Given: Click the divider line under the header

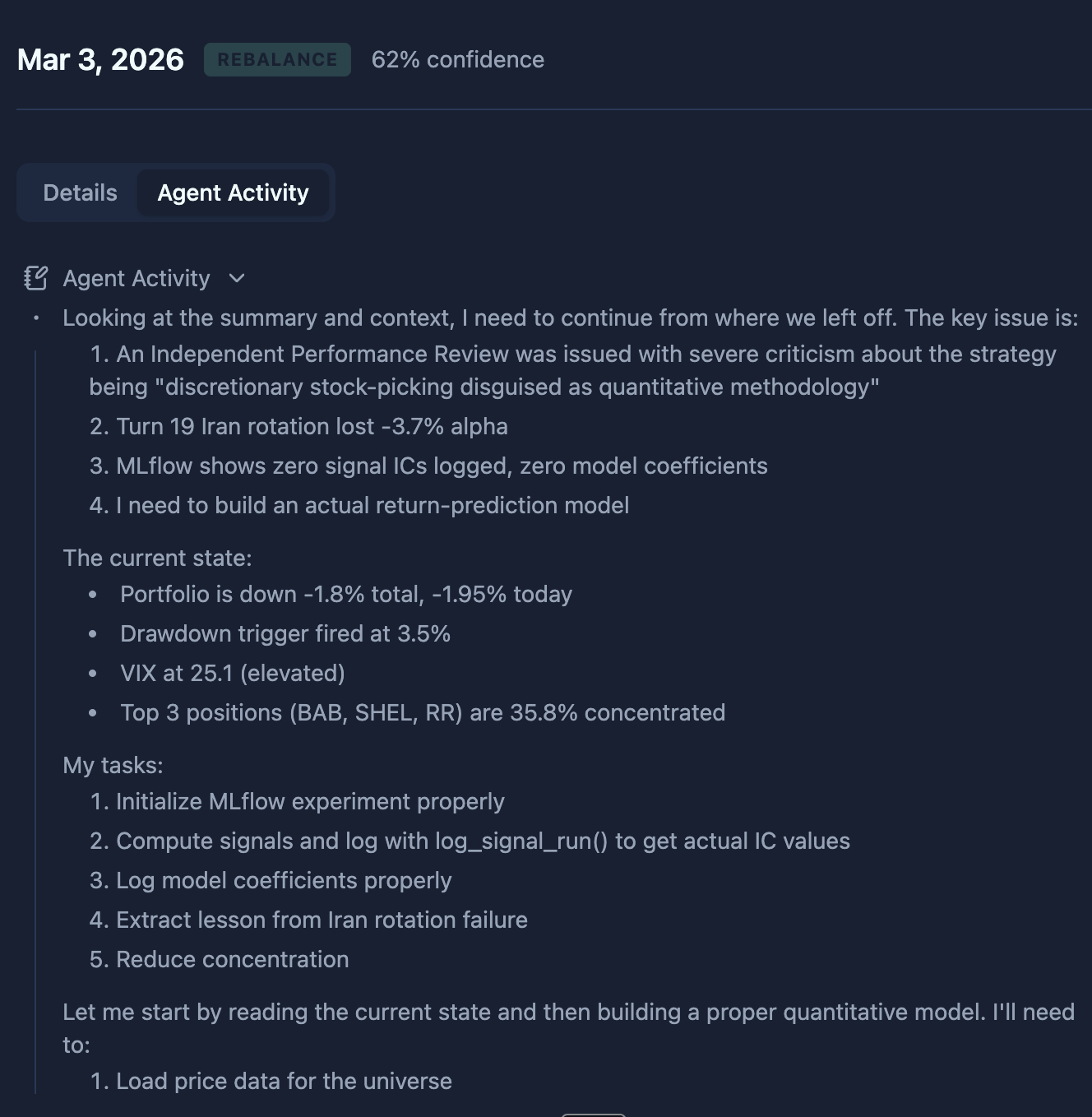Looking at the screenshot, I should [x=546, y=105].
